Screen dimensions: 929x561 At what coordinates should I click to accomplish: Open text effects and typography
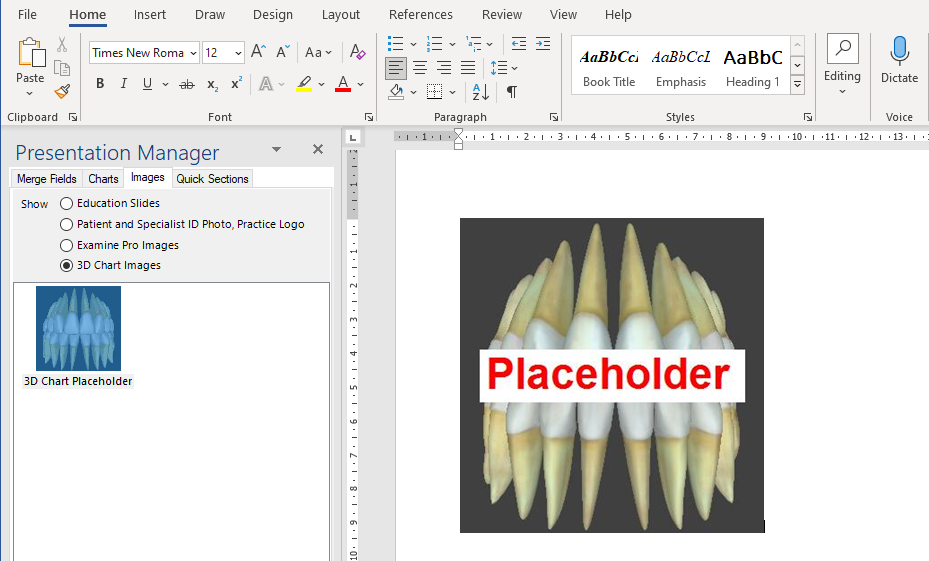(x=266, y=84)
